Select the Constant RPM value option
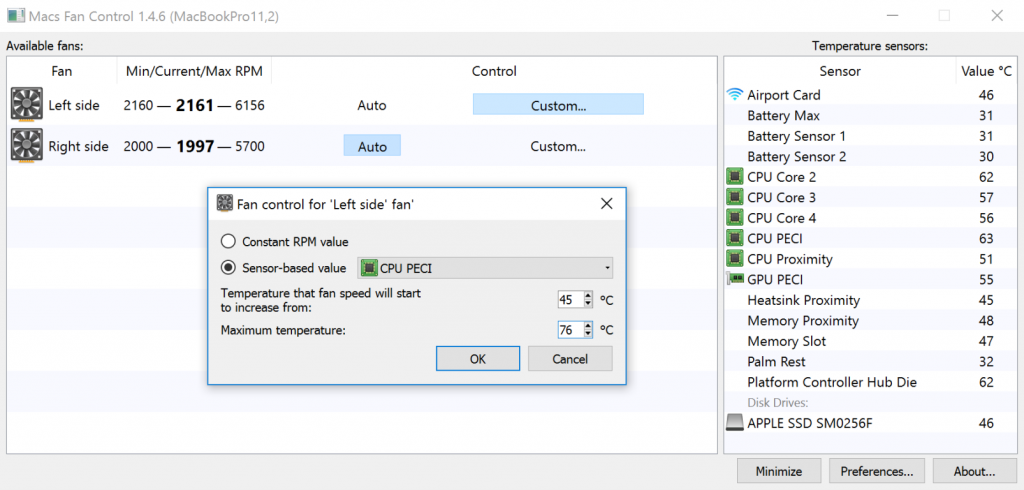1024x490 pixels. (x=229, y=241)
